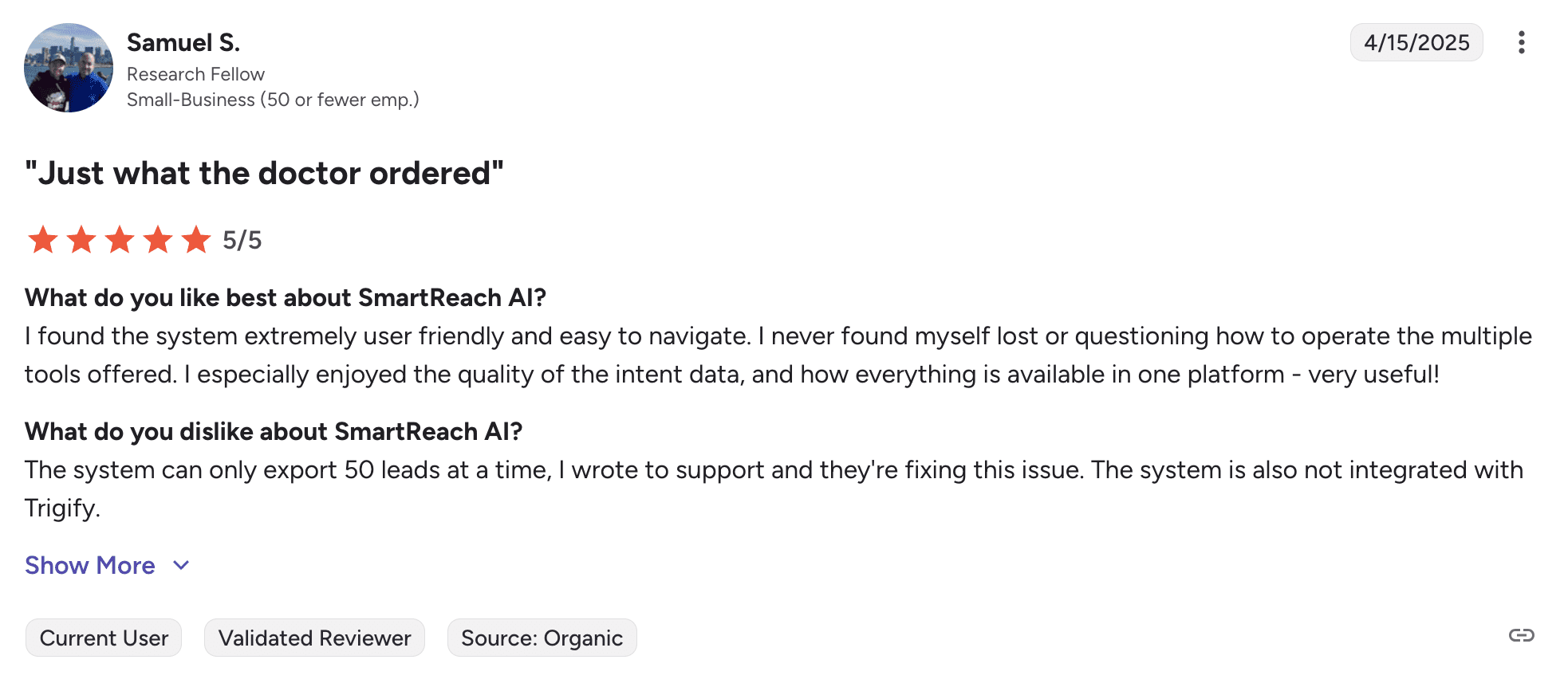Click the reviewer name Samuel S.
The width and height of the screenshot is (1568, 687).
pyautogui.click(x=183, y=42)
